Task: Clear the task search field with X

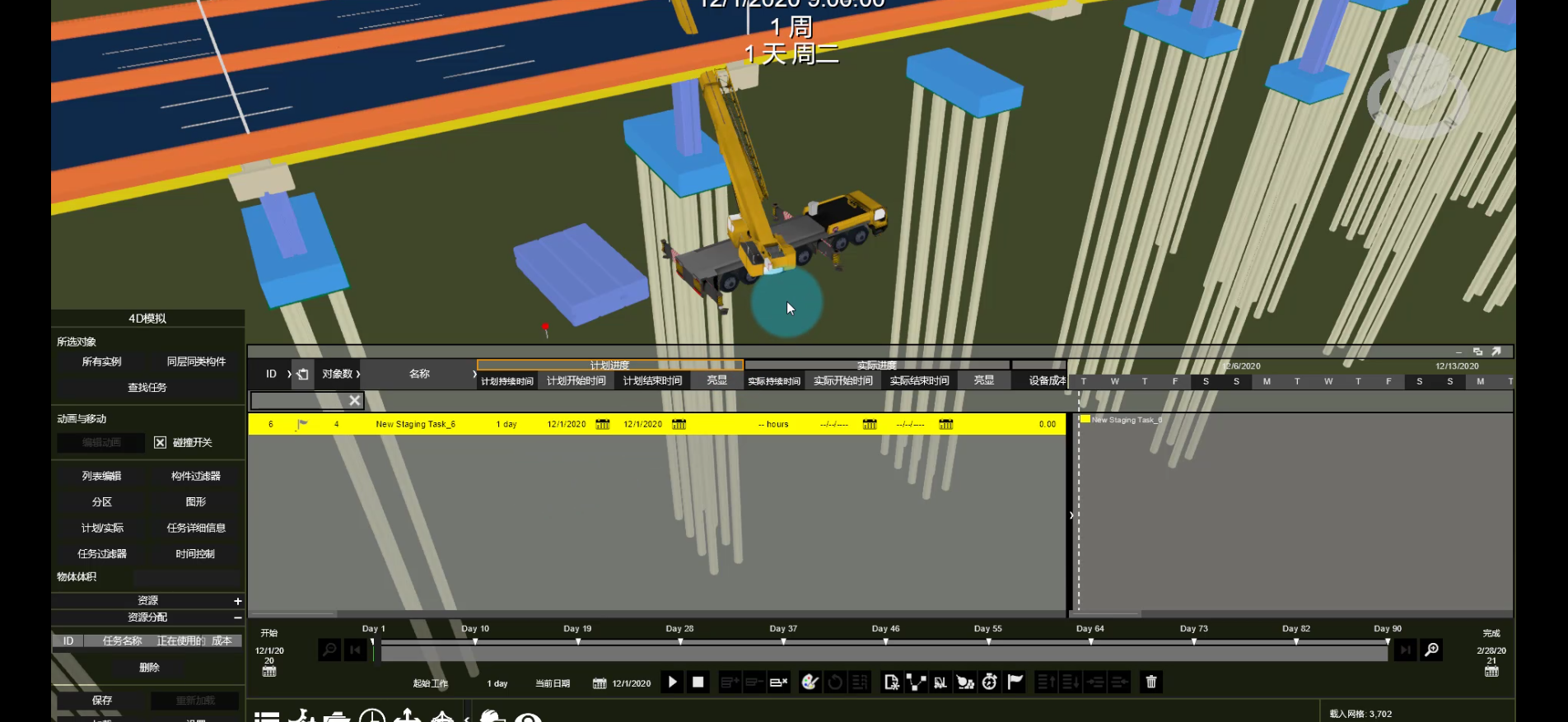Action: tap(354, 400)
